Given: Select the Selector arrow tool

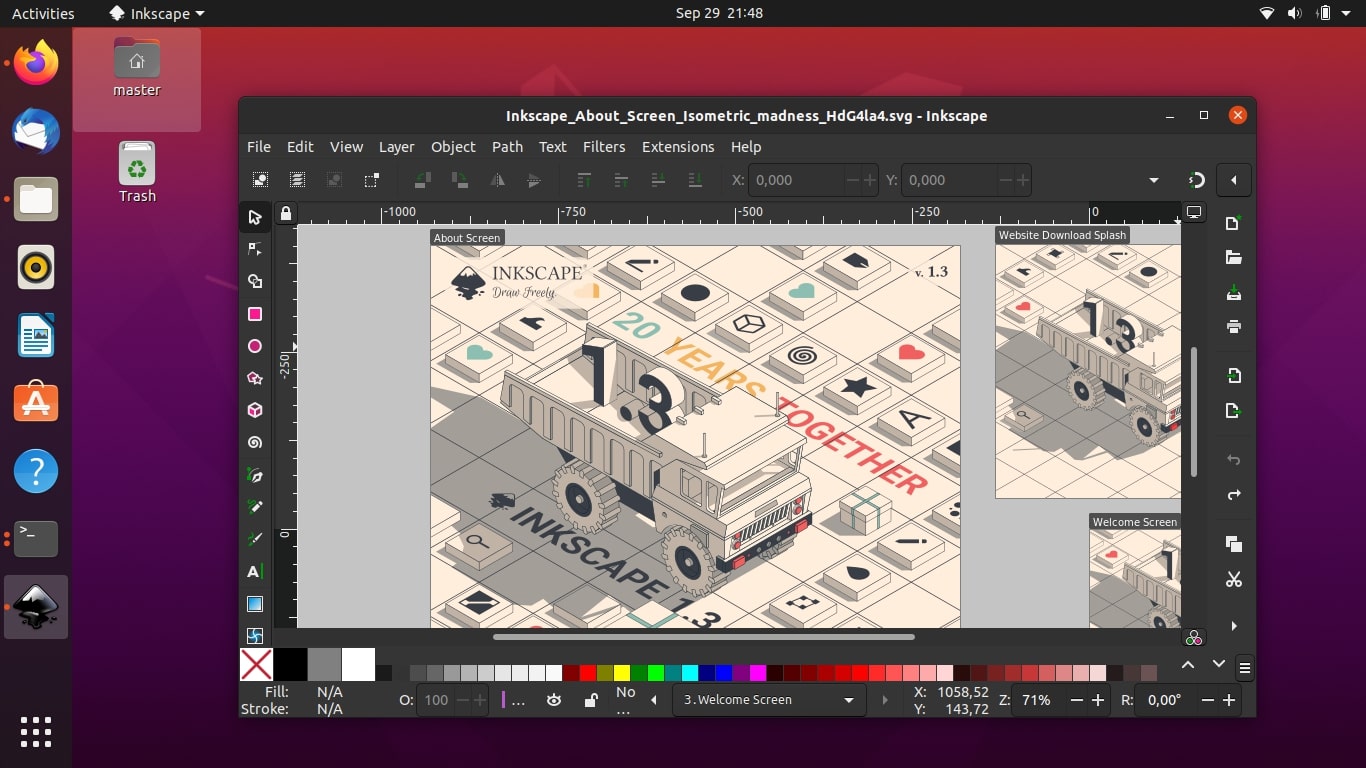Looking at the screenshot, I should coord(255,217).
